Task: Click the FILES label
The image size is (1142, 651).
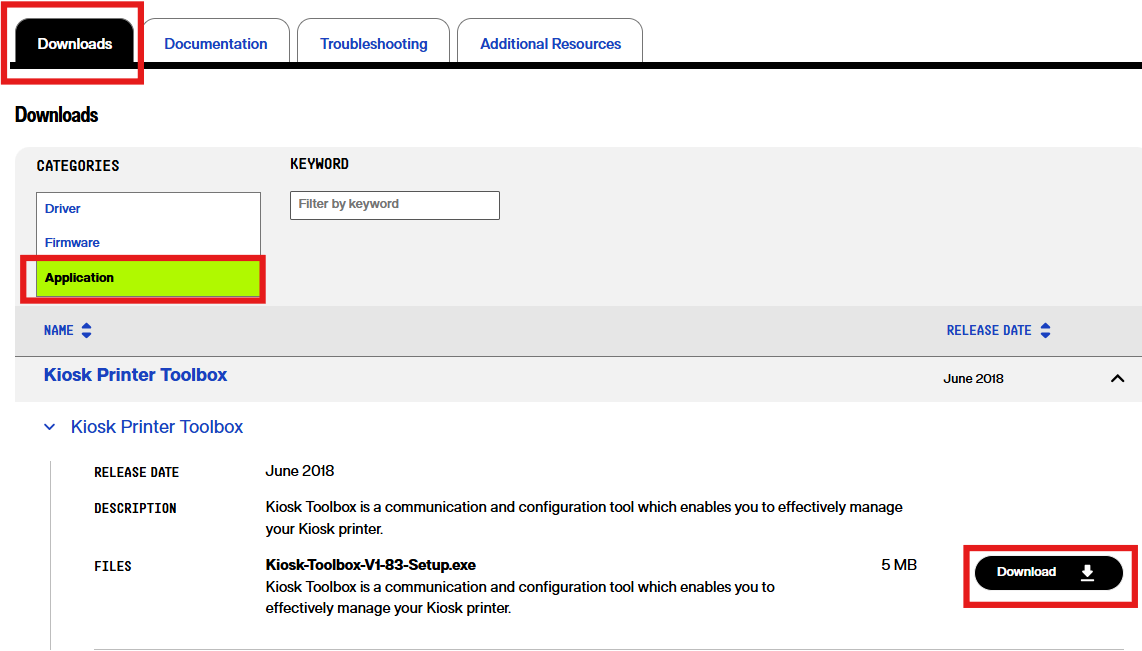Action: pyautogui.click(x=113, y=567)
